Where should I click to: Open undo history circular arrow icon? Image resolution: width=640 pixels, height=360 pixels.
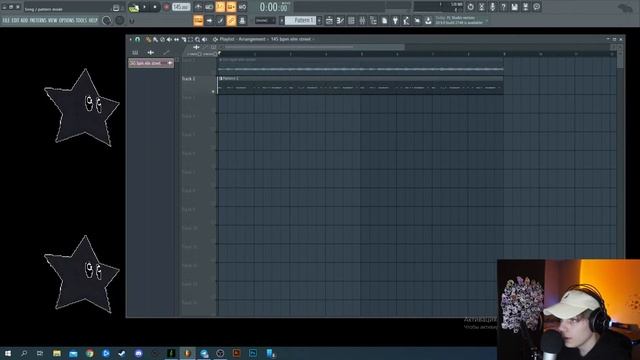pyautogui.click(x=471, y=7)
